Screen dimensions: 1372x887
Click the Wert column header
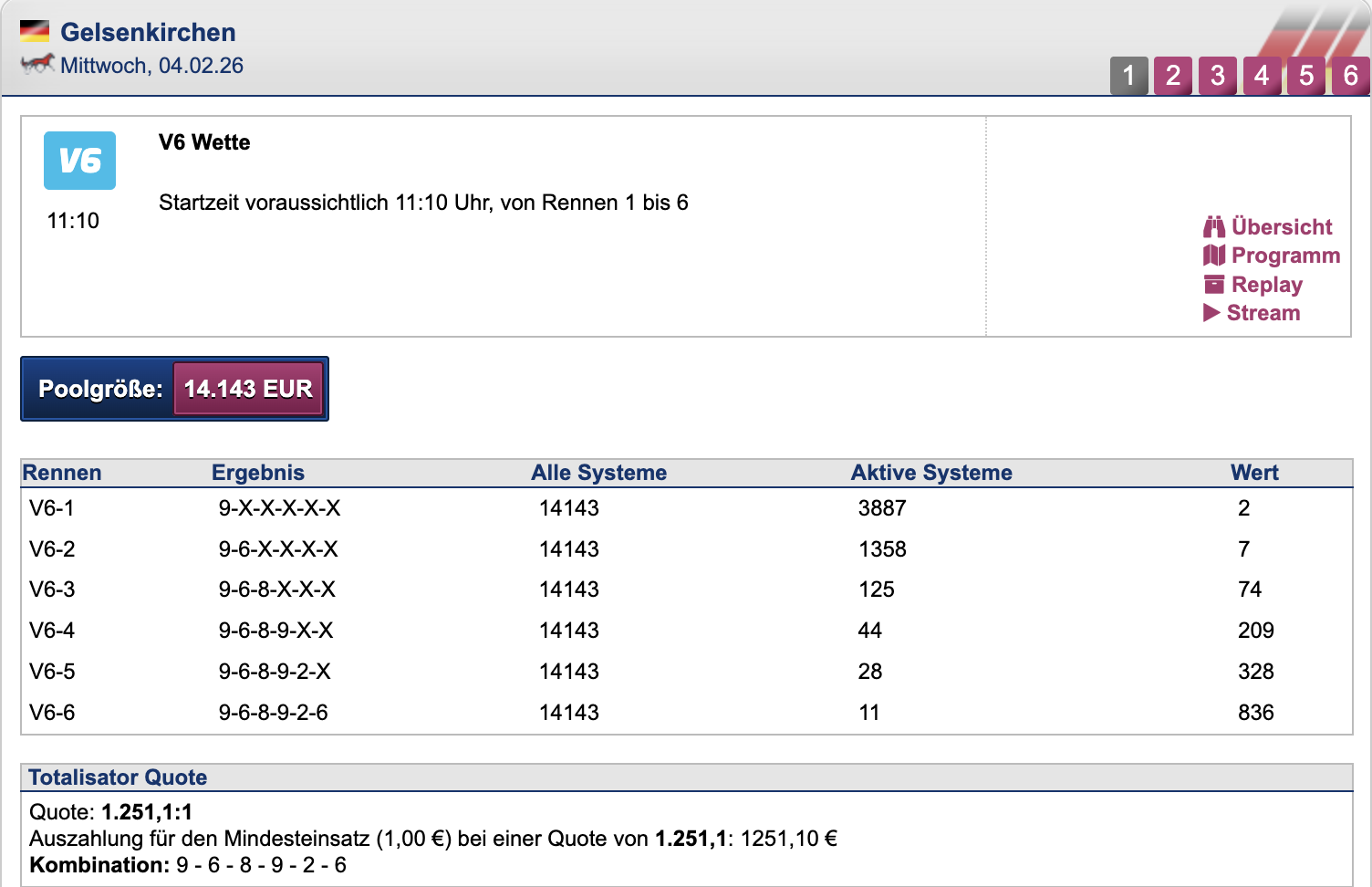[1253, 473]
